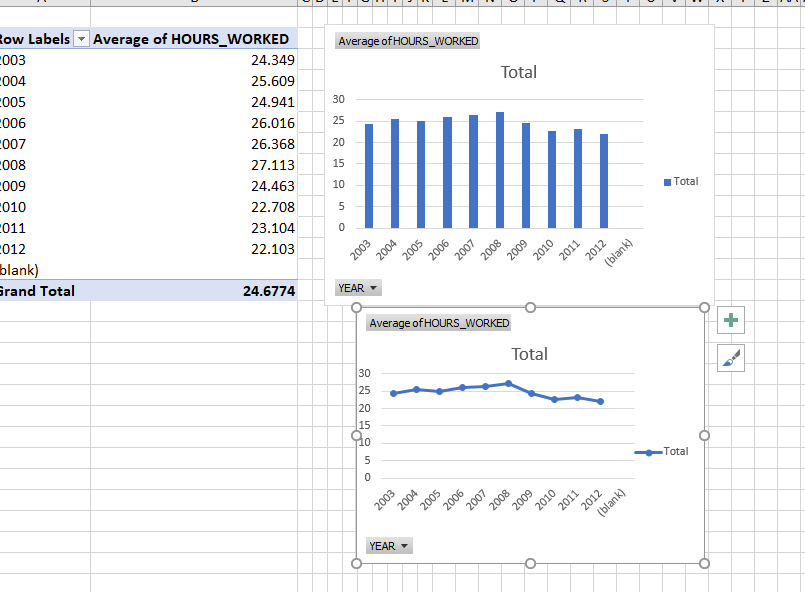
Task: Open Chart Styles with the paintbrush icon
Action: coord(730,358)
